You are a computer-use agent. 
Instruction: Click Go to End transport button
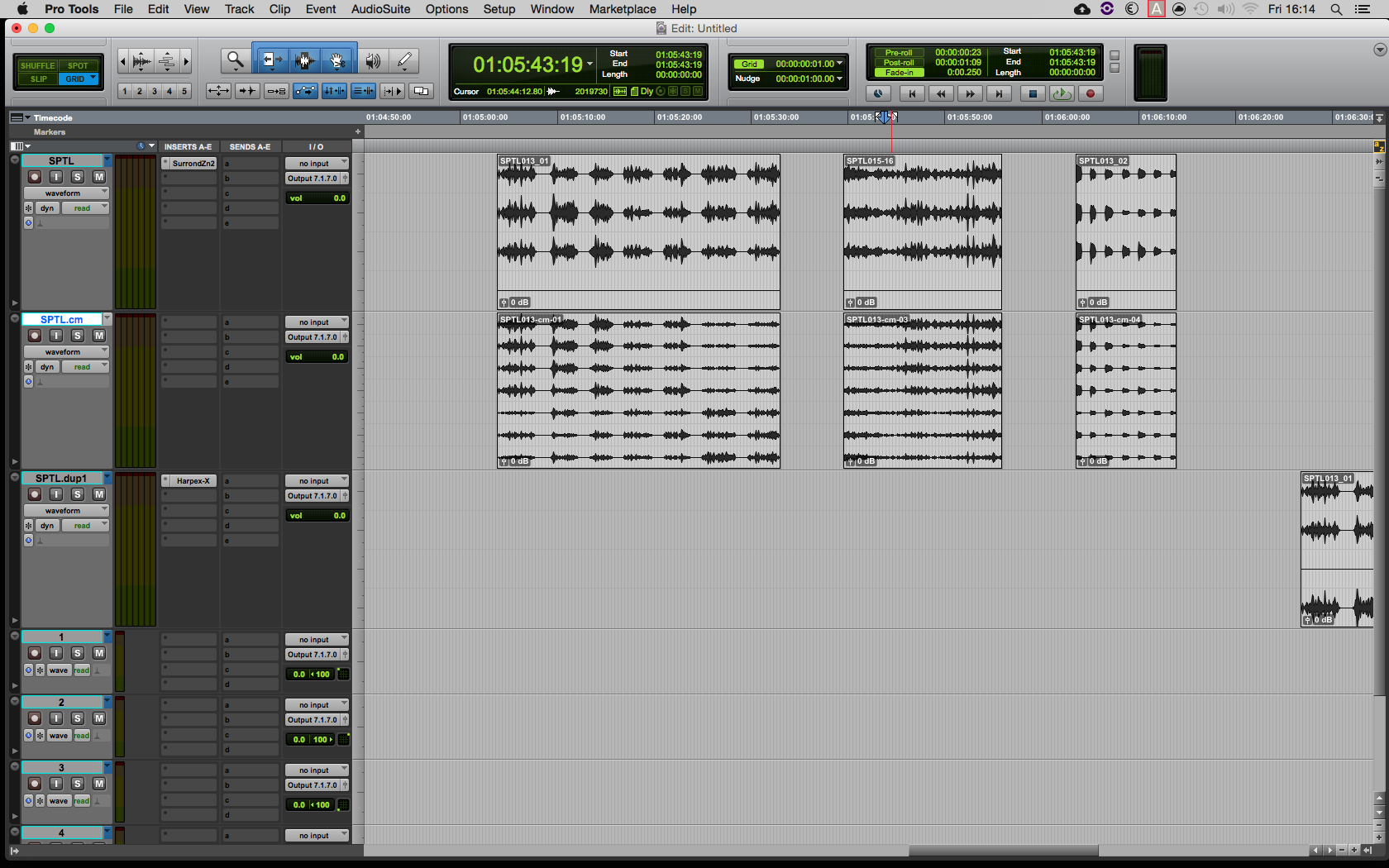coord(999,93)
